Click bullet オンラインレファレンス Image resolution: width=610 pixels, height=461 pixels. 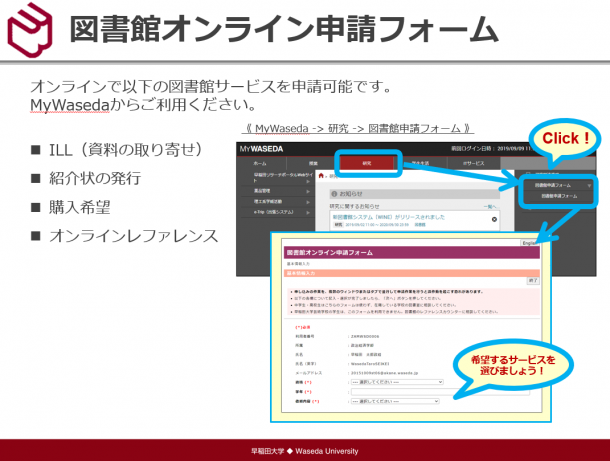click(x=133, y=236)
